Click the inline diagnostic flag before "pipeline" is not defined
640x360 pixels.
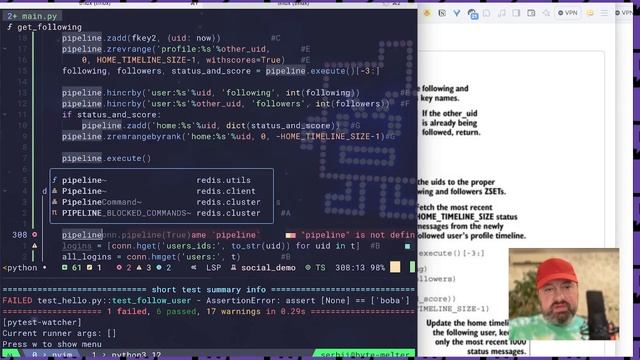click(291, 235)
